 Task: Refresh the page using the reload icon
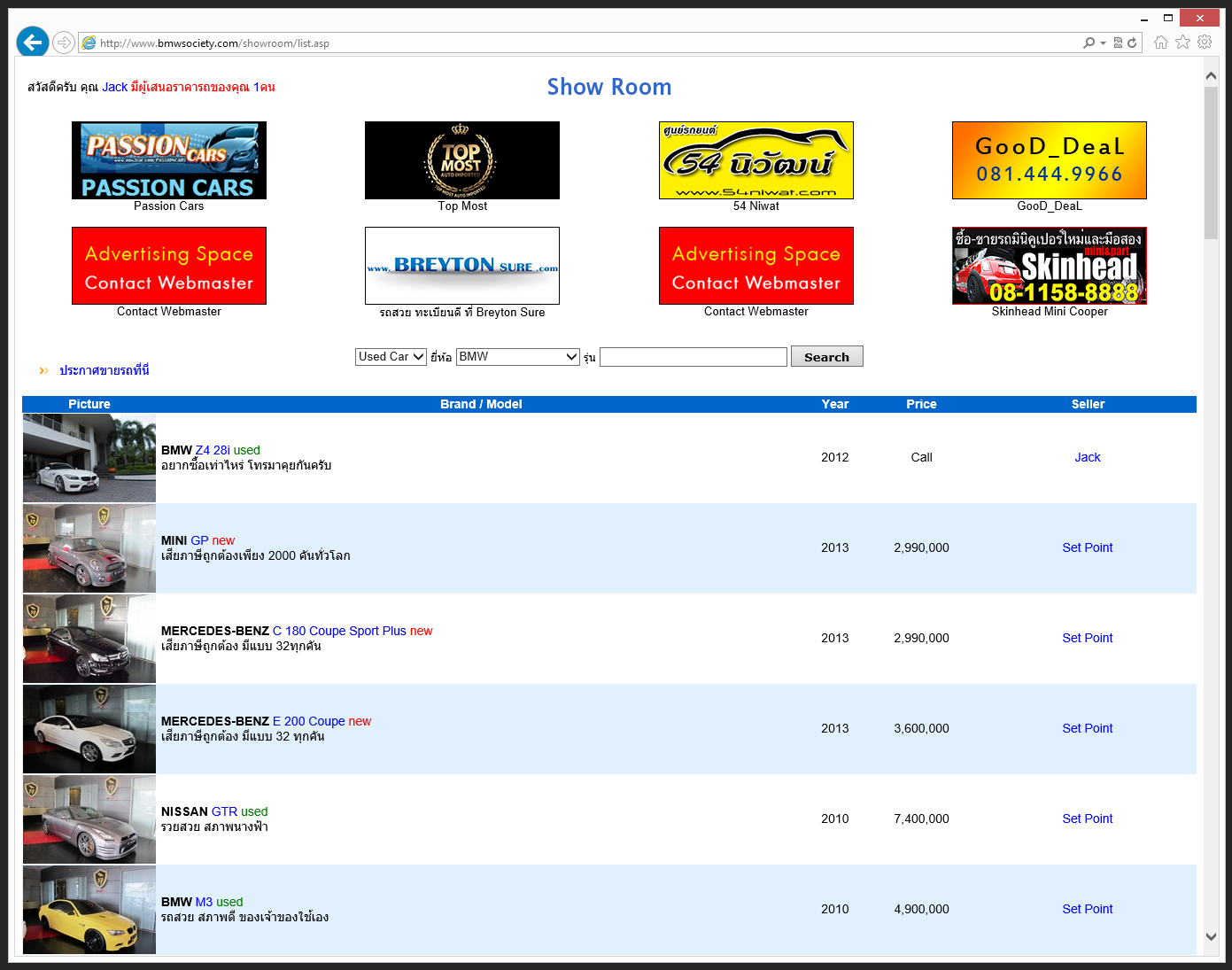click(1132, 43)
